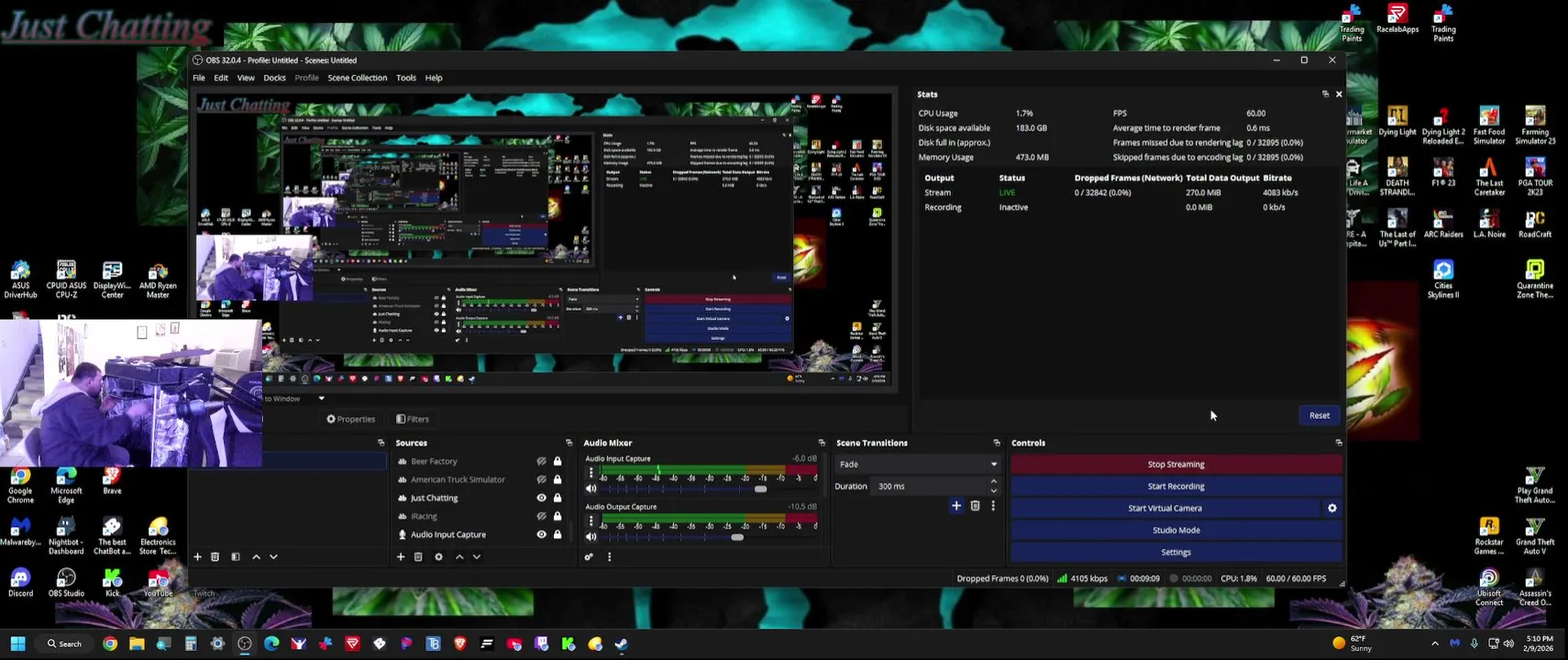Hide the Audio Input Capture source
The height and width of the screenshot is (660, 1568).
coord(541,534)
